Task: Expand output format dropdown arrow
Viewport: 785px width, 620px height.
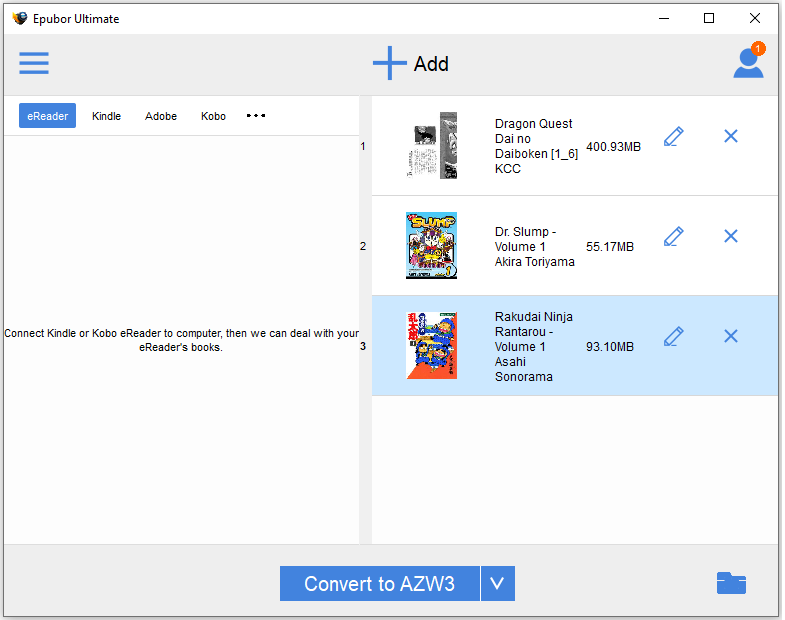Action: (x=498, y=583)
